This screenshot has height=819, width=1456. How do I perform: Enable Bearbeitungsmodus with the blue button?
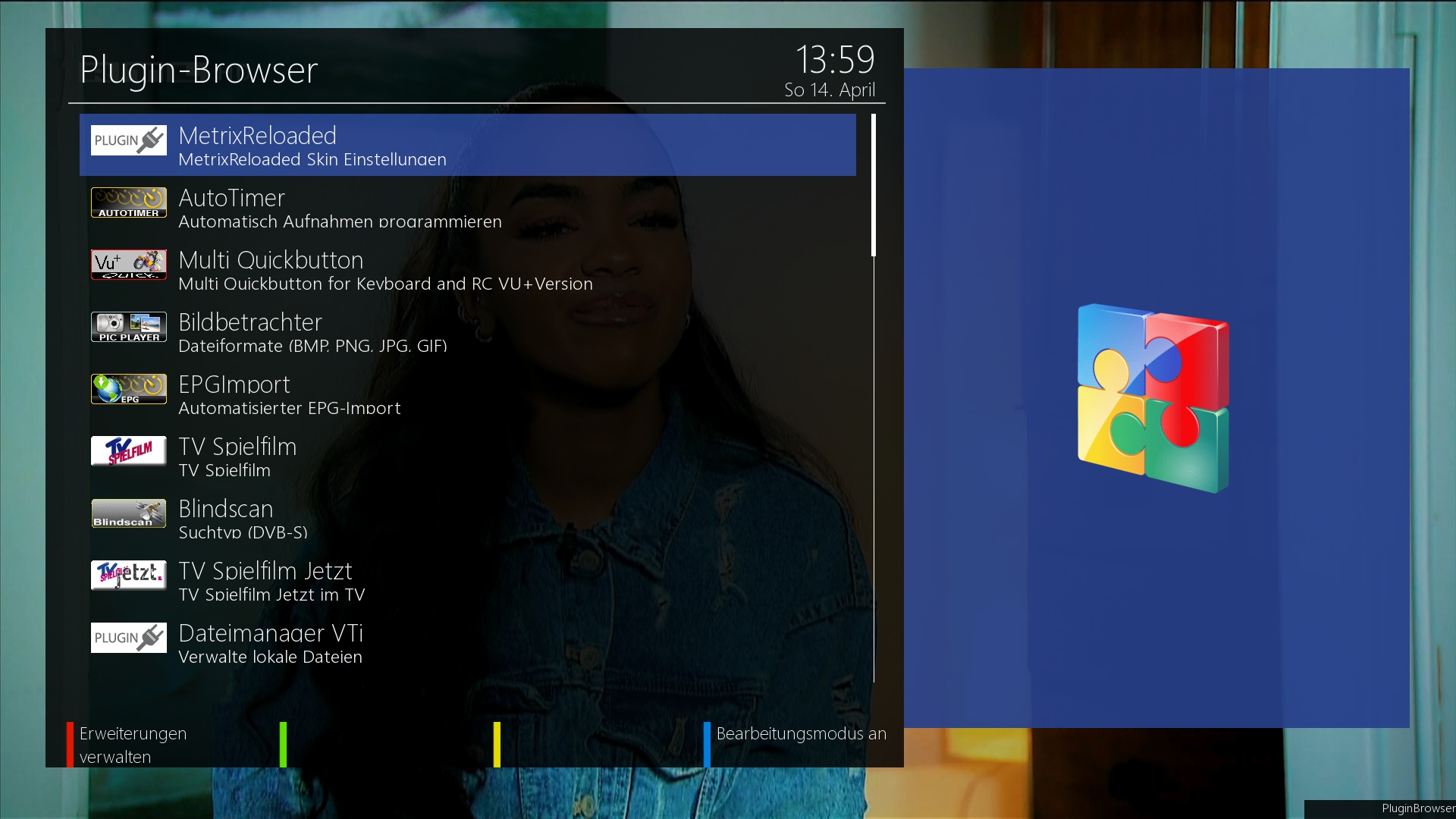[x=800, y=734]
